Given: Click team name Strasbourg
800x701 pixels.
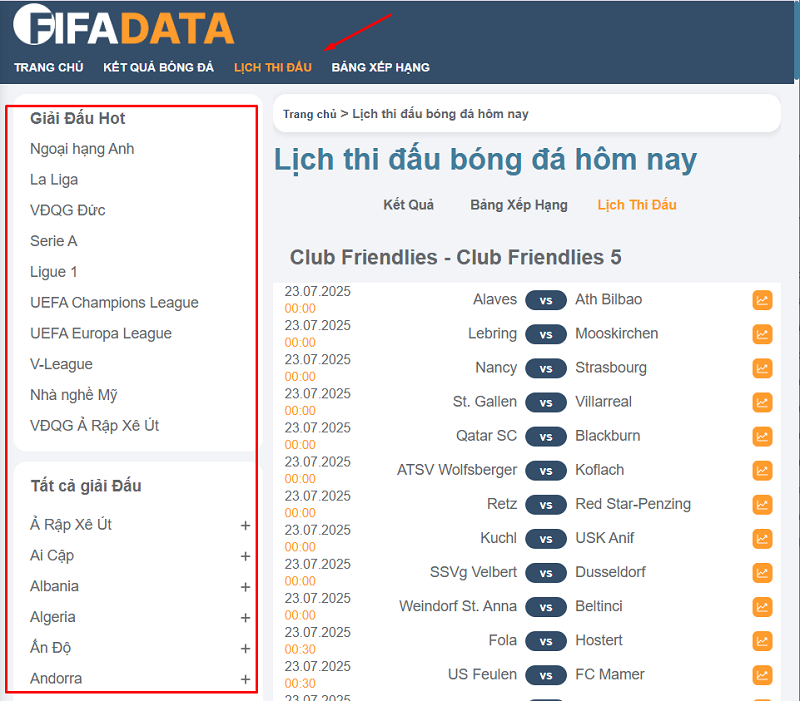Looking at the screenshot, I should [x=611, y=368].
